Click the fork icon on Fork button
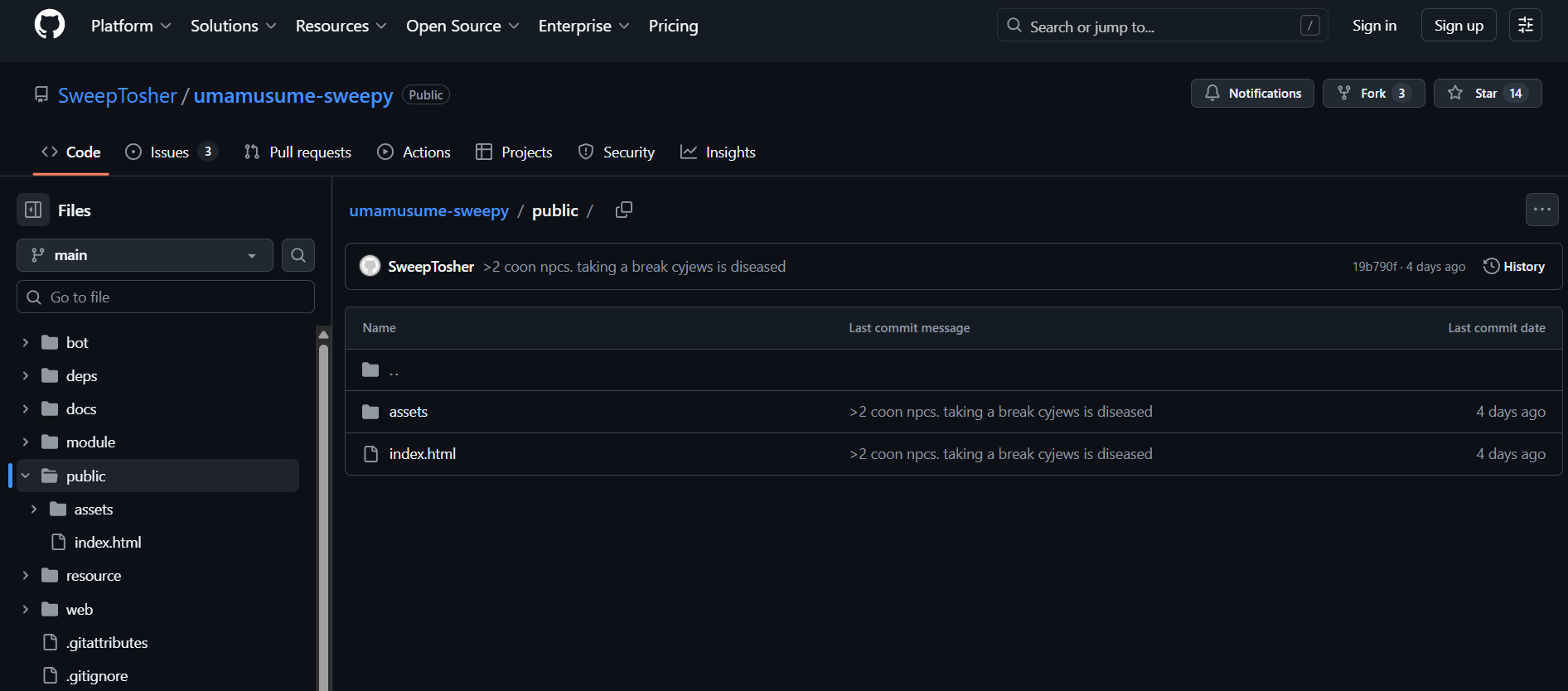Viewport: 1568px width, 691px height. pyautogui.click(x=1344, y=93)
